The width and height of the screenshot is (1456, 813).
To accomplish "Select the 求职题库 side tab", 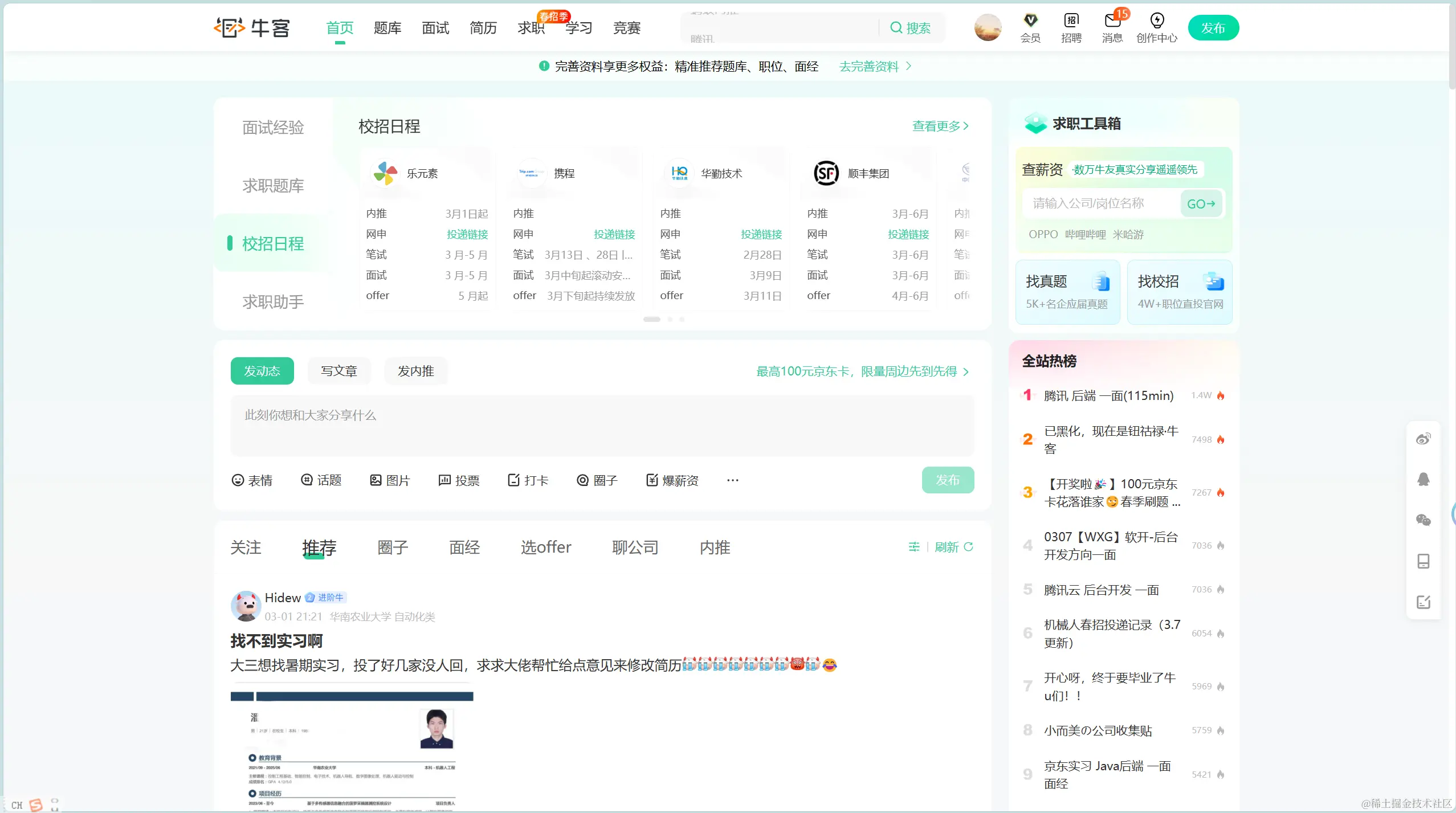I will pyautogui.click(x=273, y=186).
